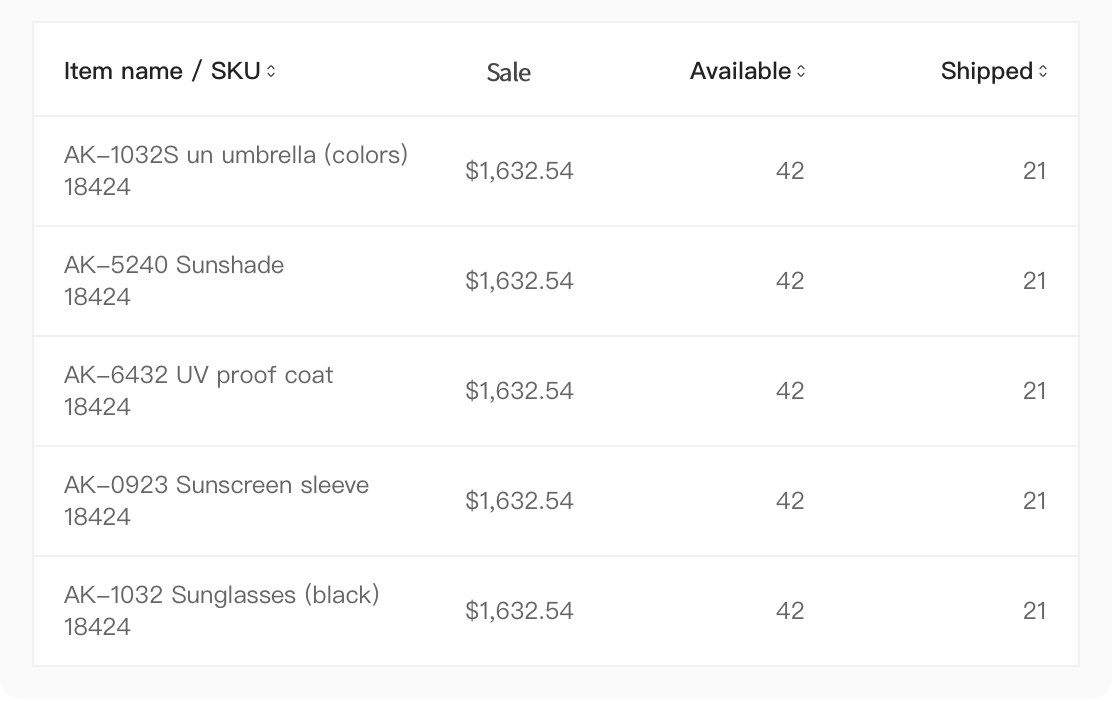
Task: Open AK-1032 Sunglasses (black) item
Action: pyautogui.click(x=221, y=595)
